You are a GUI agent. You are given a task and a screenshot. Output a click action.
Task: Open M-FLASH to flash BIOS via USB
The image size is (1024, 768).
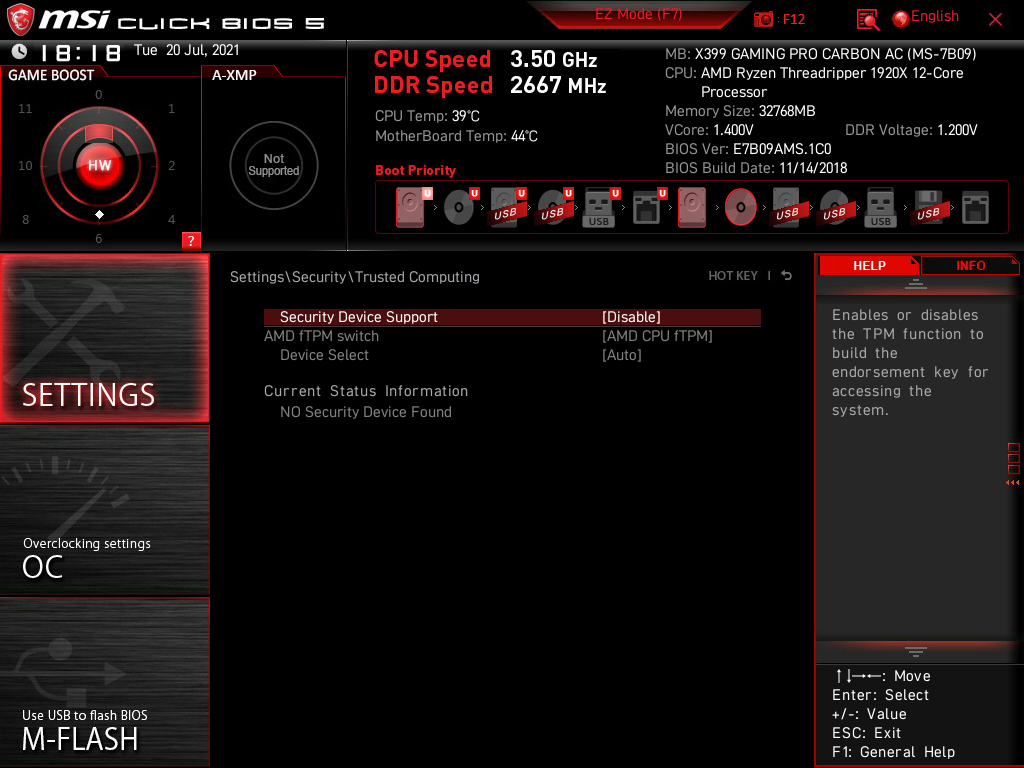[x=104, y=682]
